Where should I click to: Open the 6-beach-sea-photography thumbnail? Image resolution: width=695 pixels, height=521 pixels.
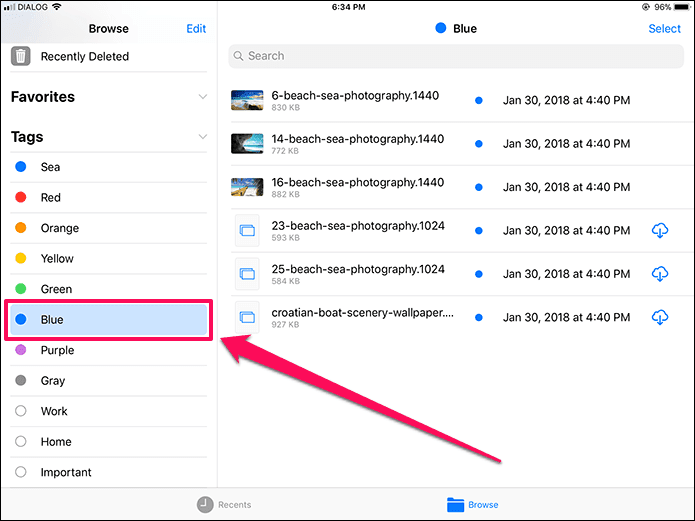pyautogui.click(x=247, y=100)
